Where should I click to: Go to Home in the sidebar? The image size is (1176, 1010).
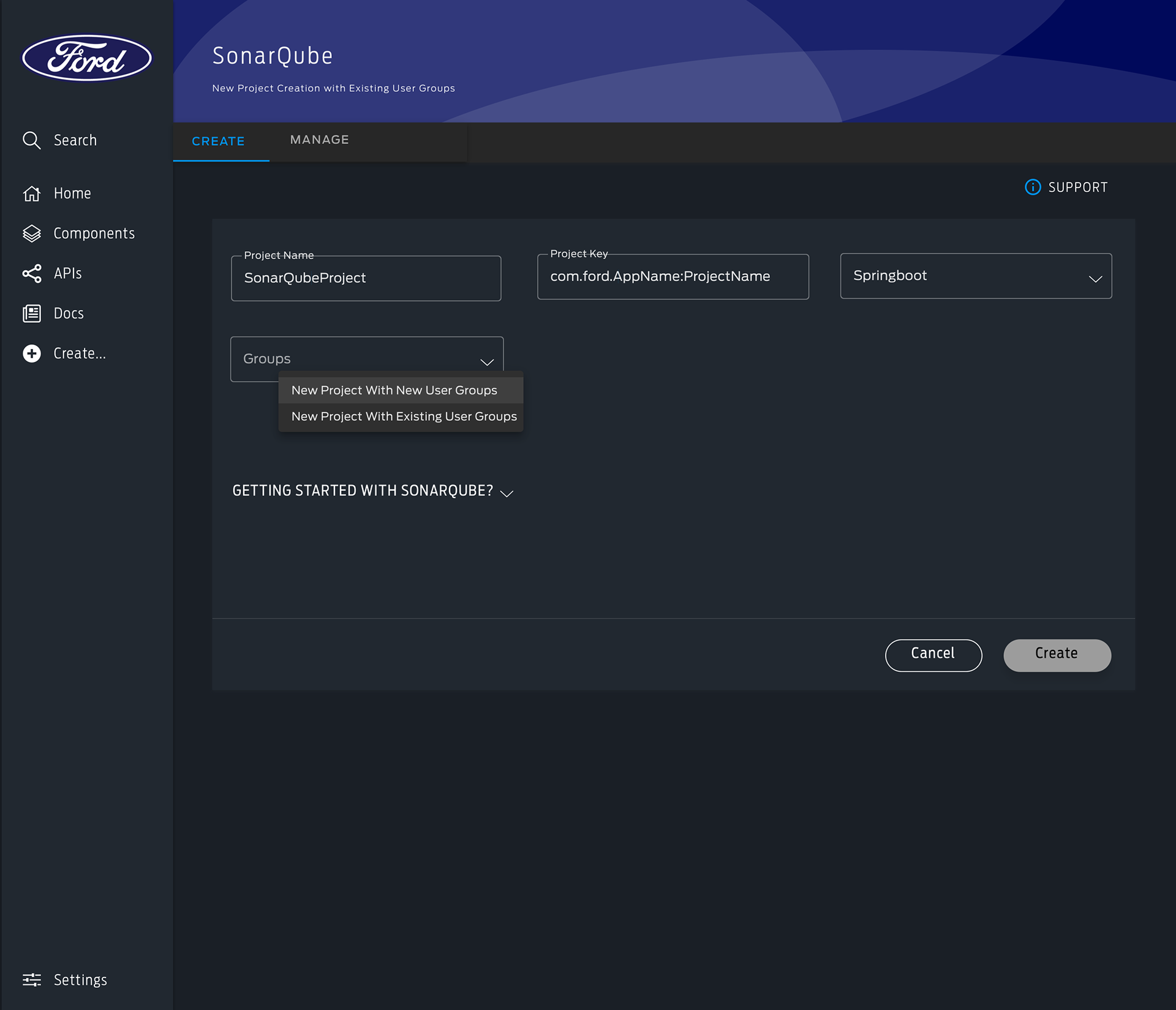[57, 194]
